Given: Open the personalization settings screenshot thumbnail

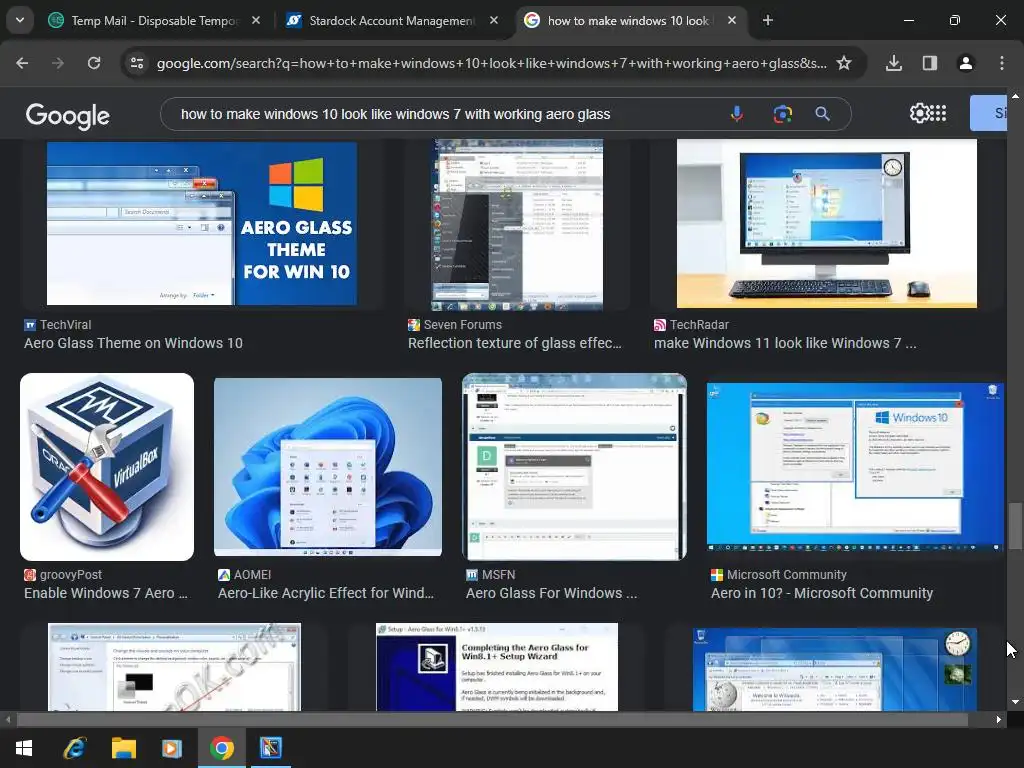Looking at the screenshot, I should [x=174, y=667].
